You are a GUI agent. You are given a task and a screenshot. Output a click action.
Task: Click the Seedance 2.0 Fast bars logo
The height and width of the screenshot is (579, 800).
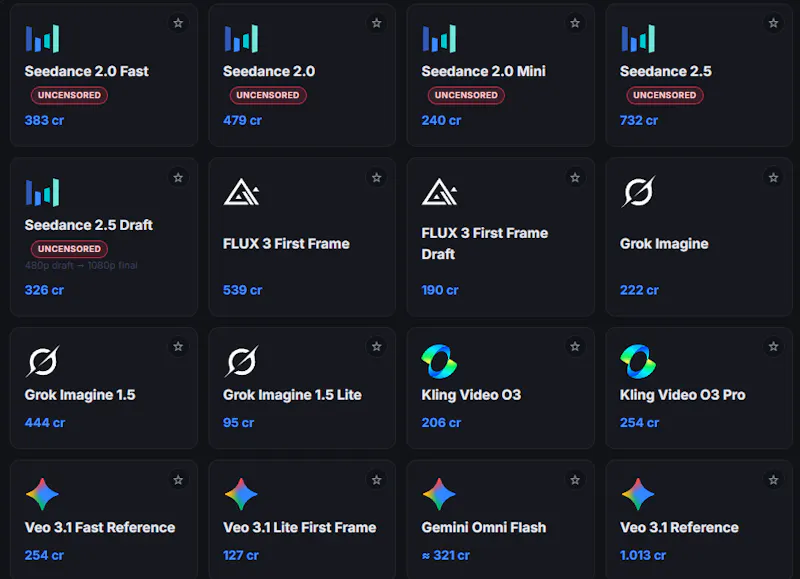[x=42, y=38]
